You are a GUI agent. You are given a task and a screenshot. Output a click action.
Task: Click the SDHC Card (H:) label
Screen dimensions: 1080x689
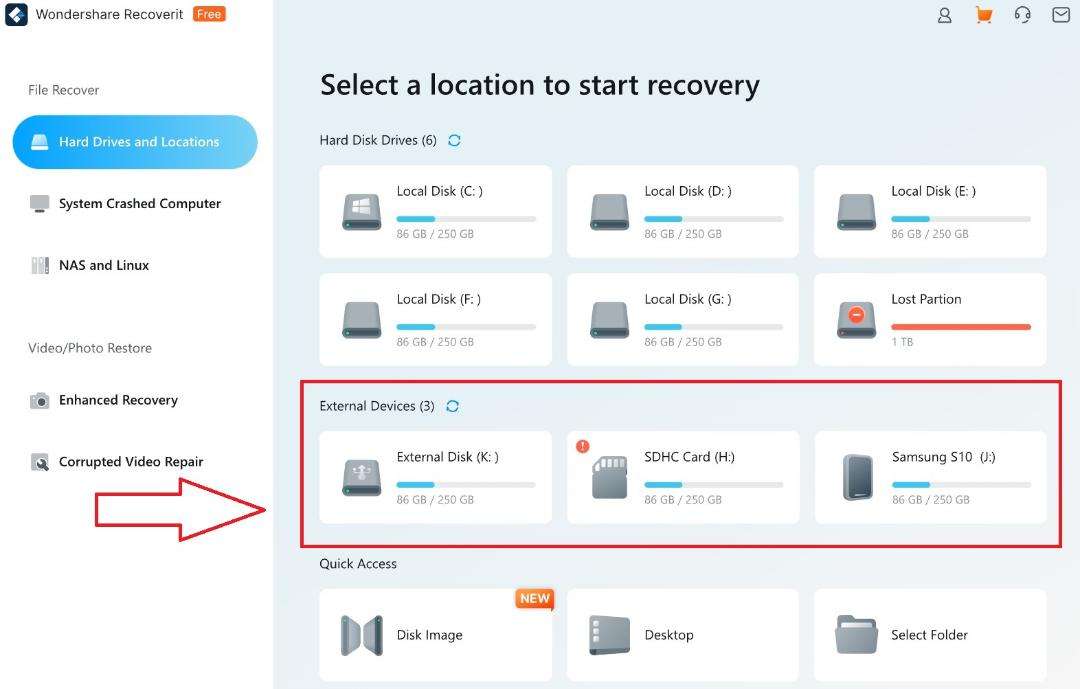tap(689, 457)
